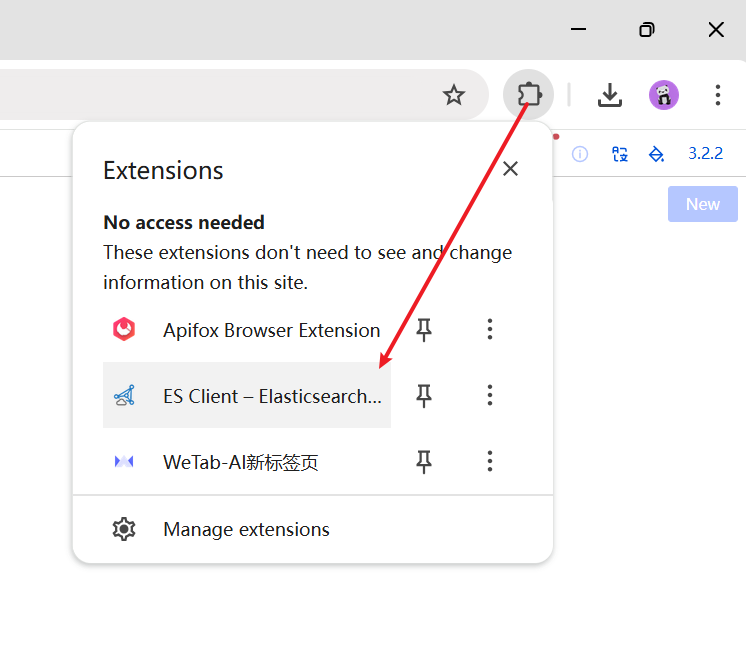Pin Apifox Browser Extension

click(423, 330)
